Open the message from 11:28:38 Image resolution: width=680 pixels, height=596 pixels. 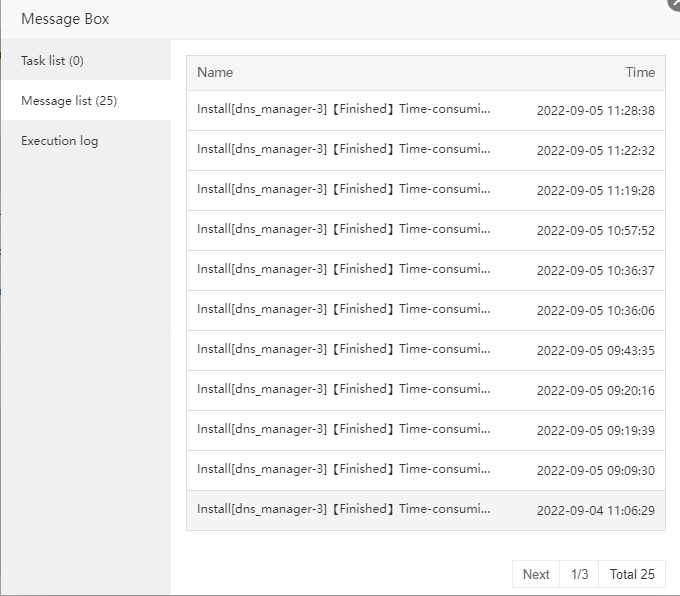(344, 110)
